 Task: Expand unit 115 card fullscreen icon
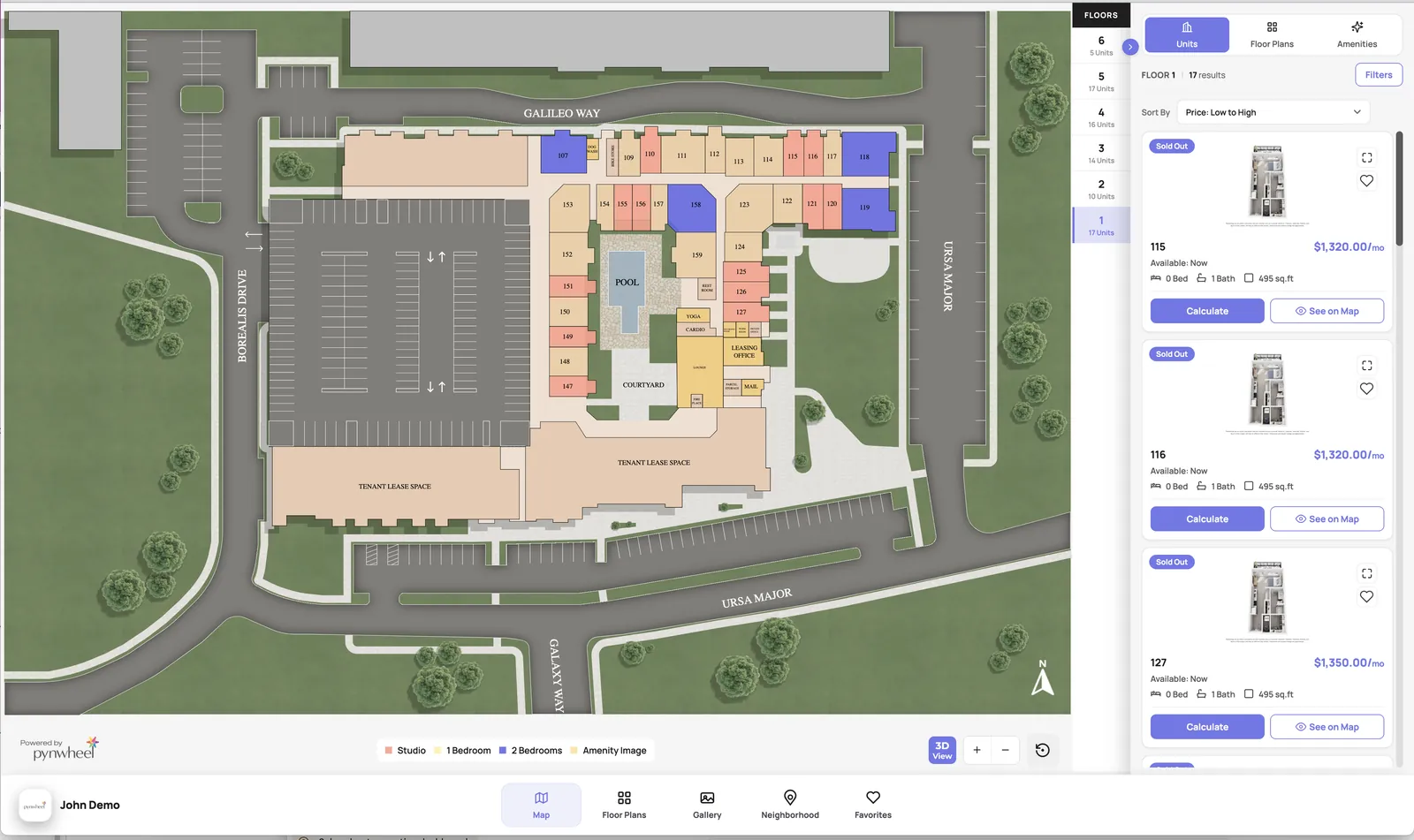pyautogui.click(x=1366, y=157)
